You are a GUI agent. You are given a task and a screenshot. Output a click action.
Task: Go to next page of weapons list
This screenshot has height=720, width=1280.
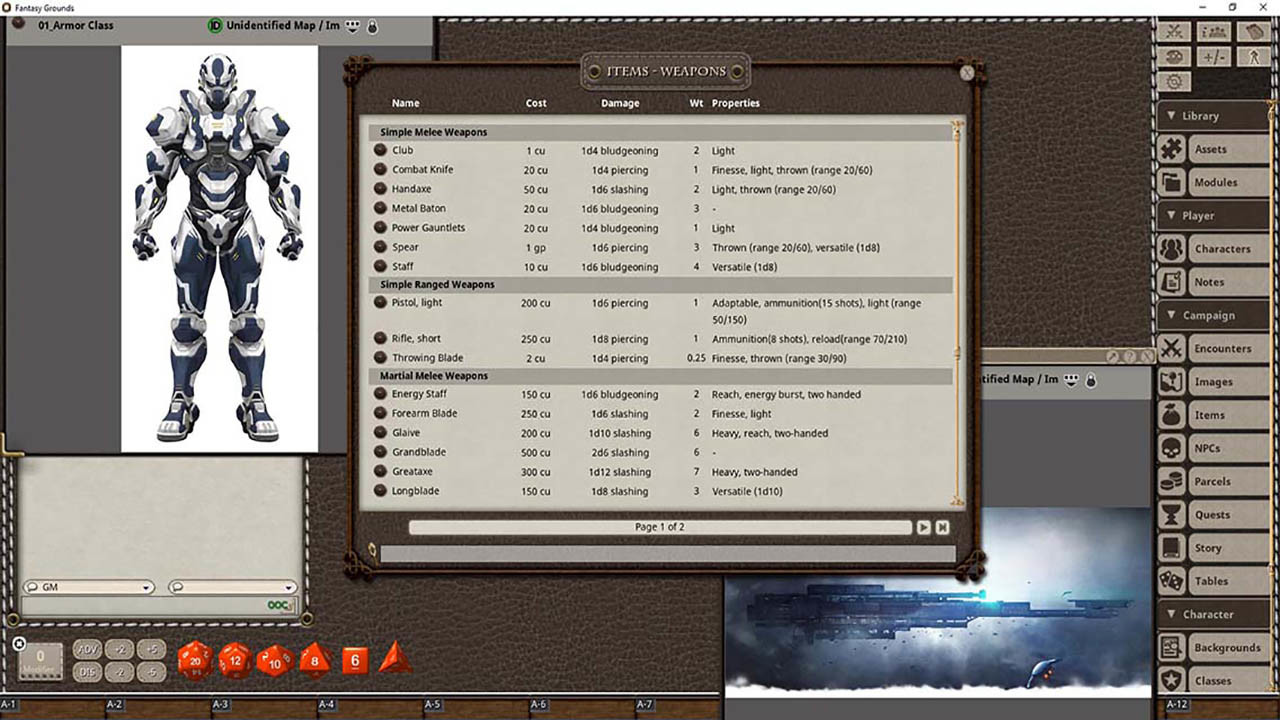923,526
